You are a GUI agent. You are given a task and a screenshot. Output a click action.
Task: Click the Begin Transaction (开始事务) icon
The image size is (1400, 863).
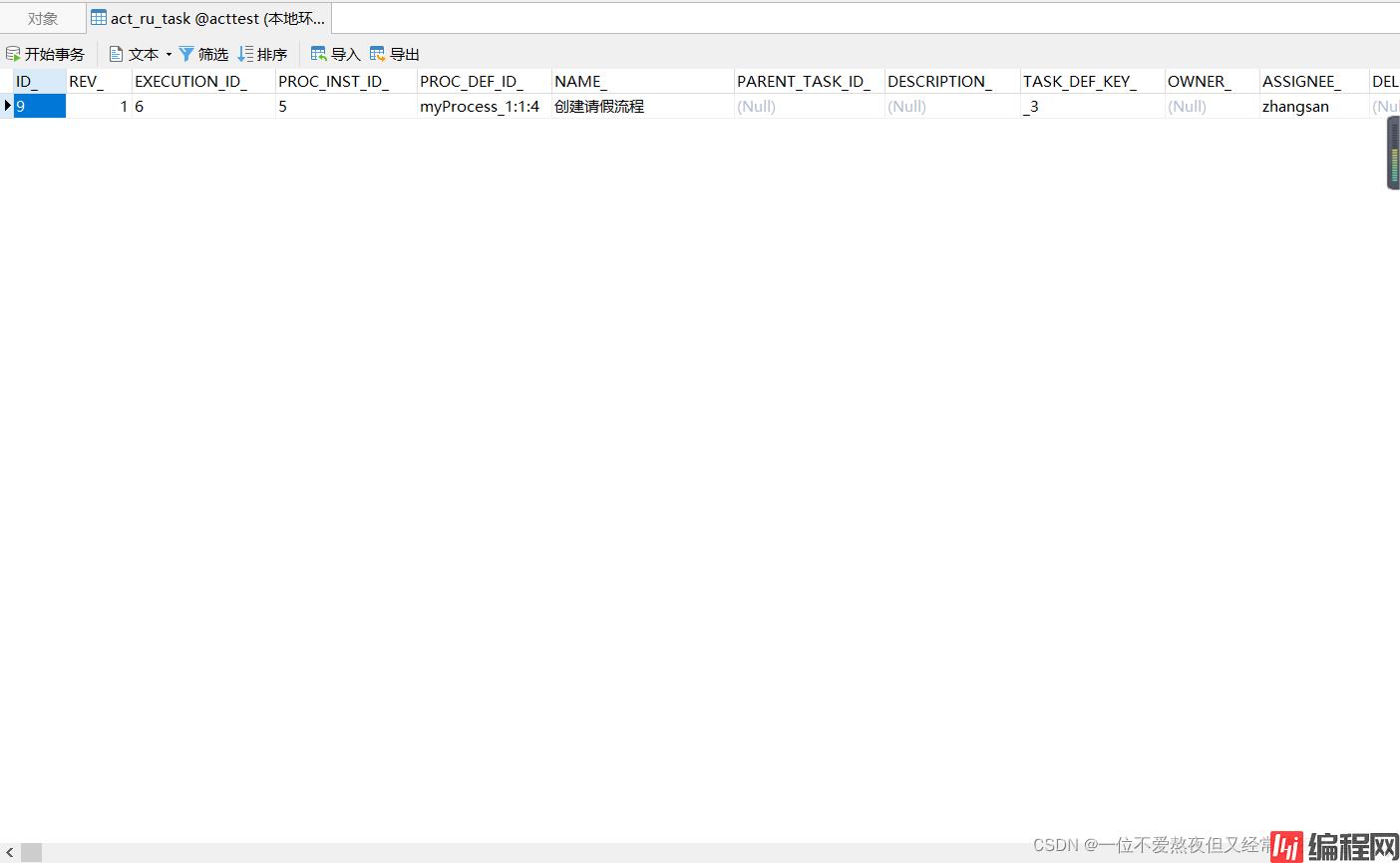tap(13, 54)
